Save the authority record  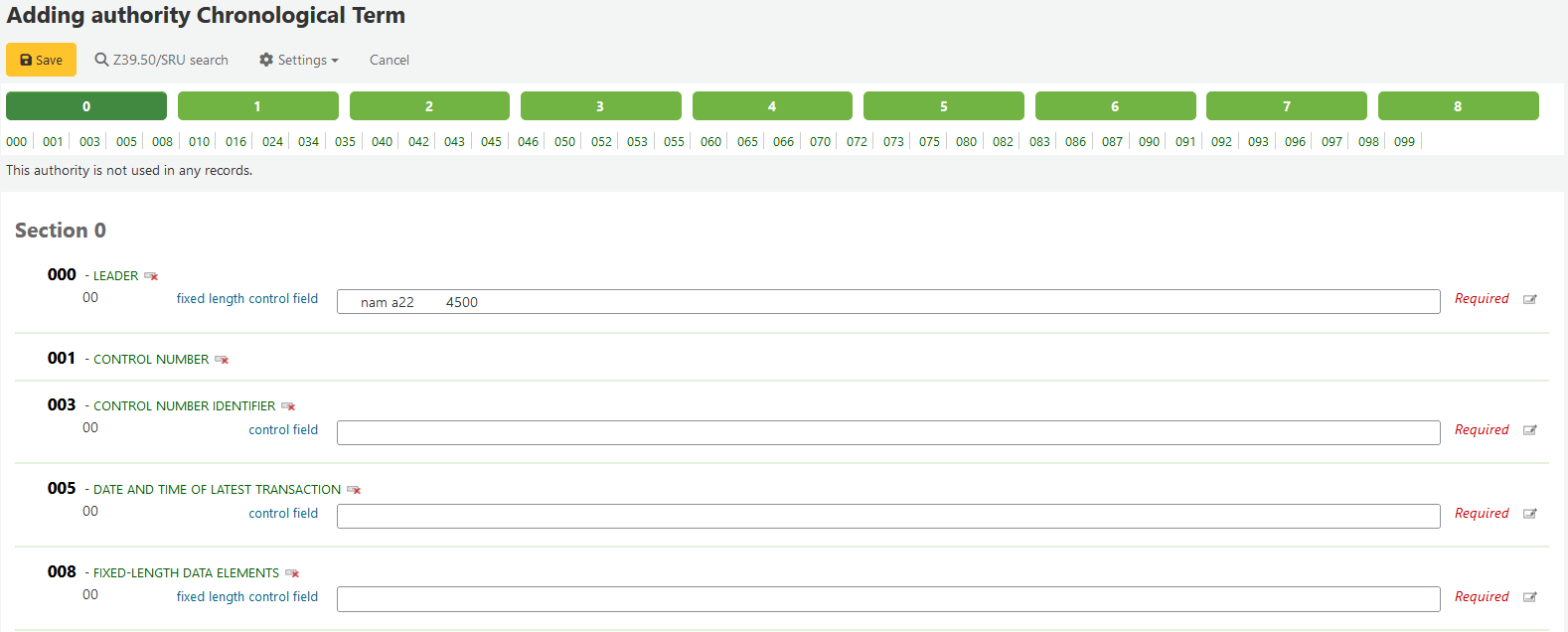[x=41, y=60]
